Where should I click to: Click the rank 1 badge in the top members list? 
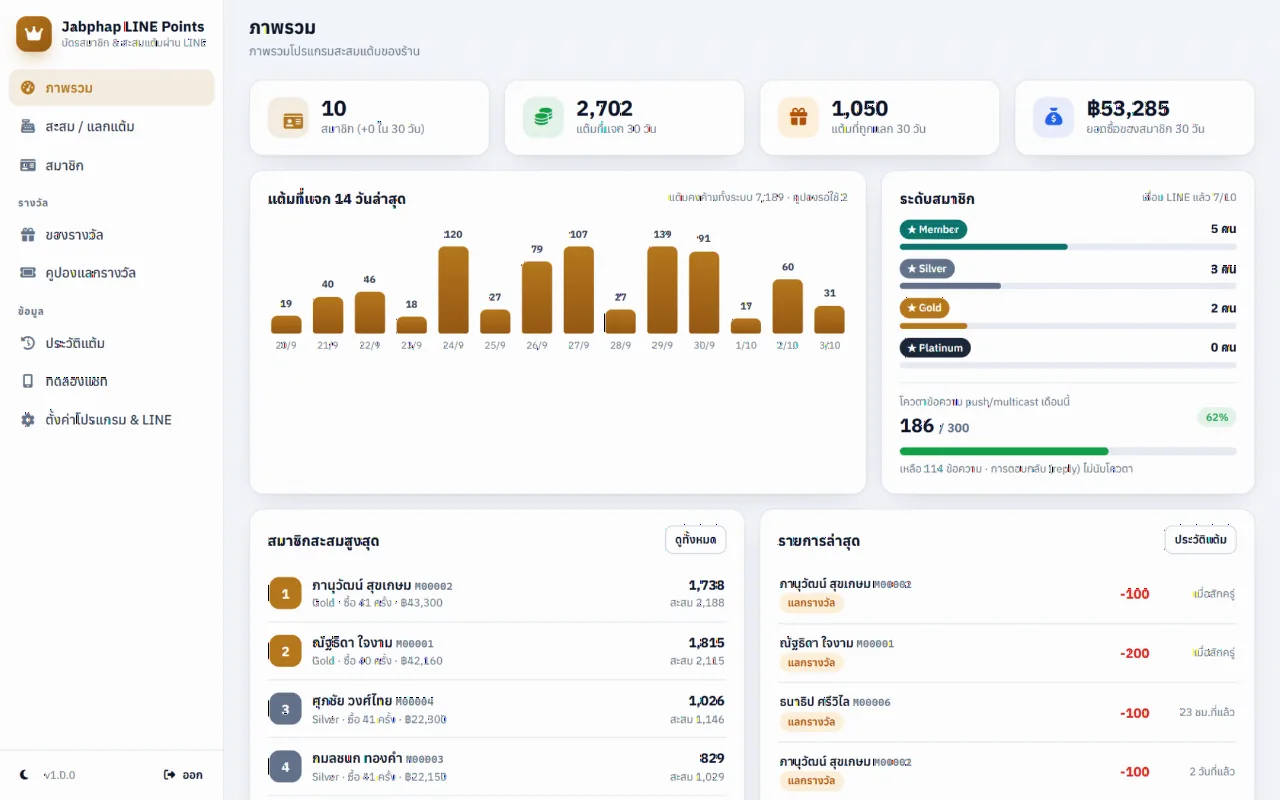click(x=285, y=593)
